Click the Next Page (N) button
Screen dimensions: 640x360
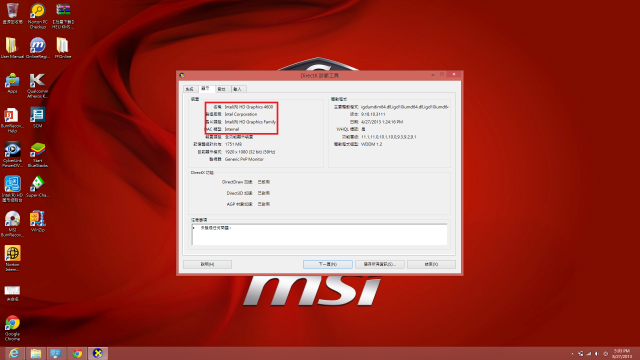[x=328, y=264]
